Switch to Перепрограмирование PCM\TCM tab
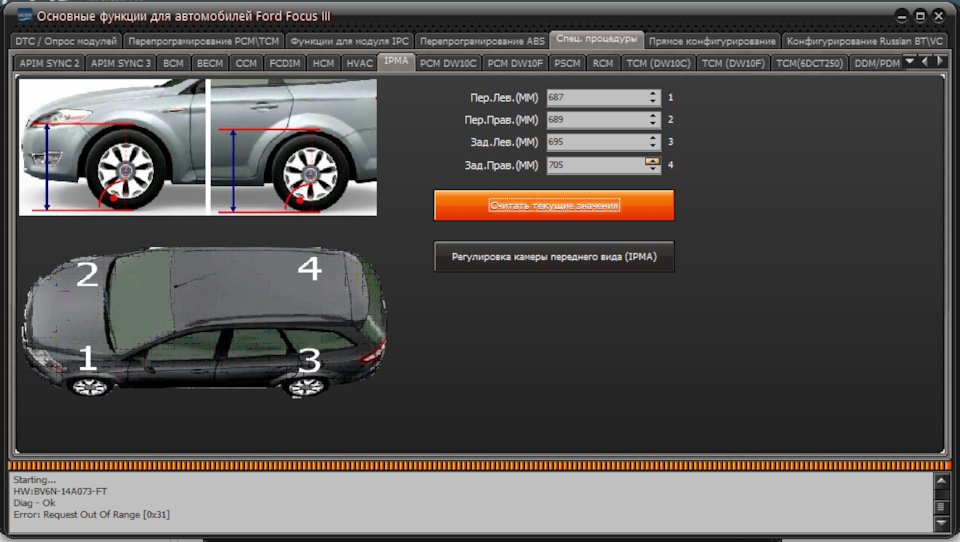960x542 pixels. pyautogui.click(x=203, y=41)
